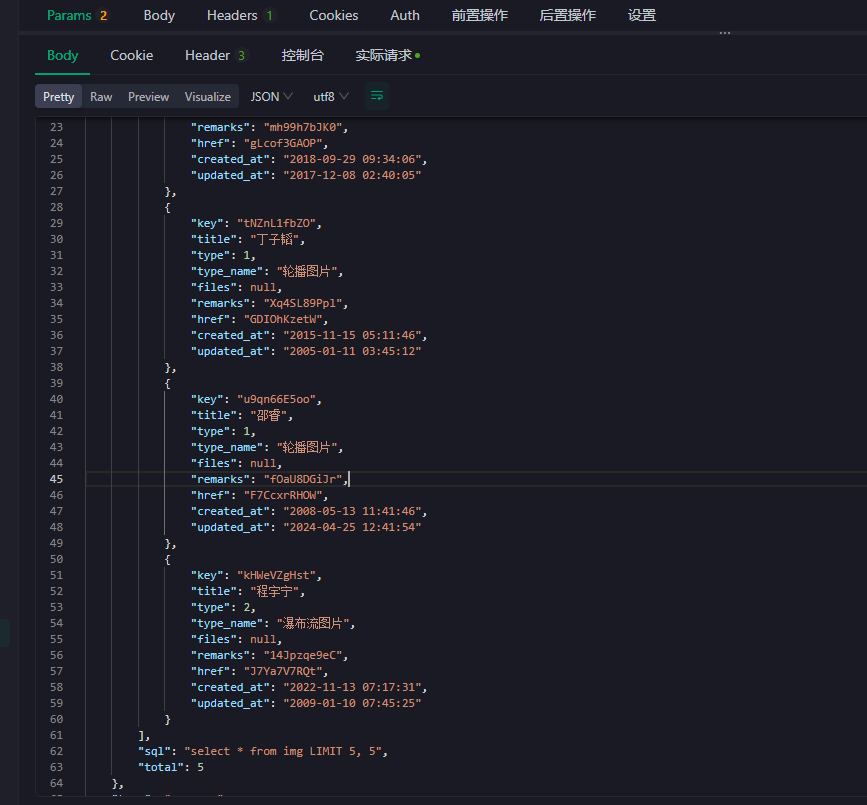Open the utf8 encoding dropdown
Viewport: 867px width, 805px height.
(x=331, y=97)
